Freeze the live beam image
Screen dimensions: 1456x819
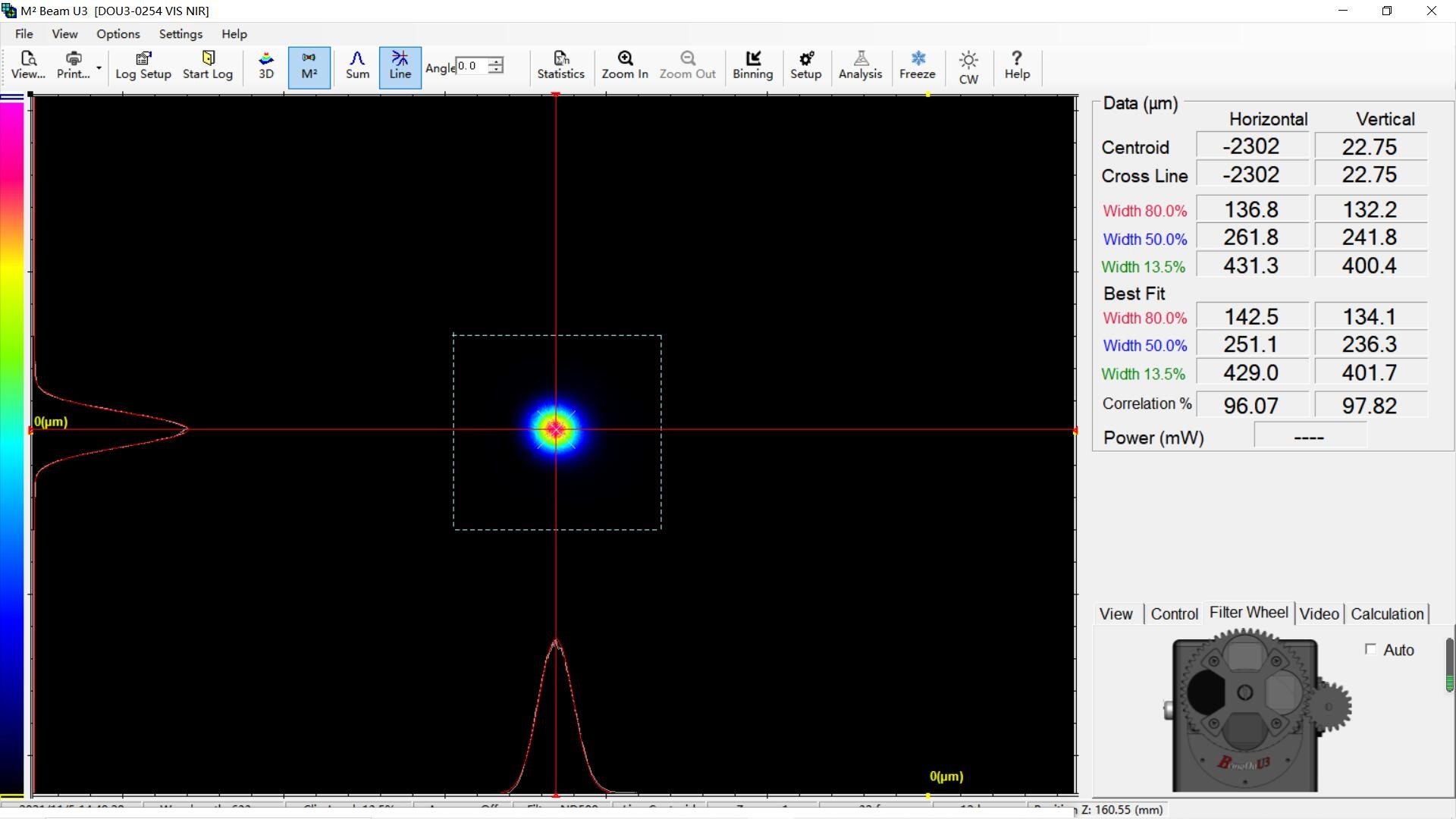pyautogui.click(x=917, y=67)
